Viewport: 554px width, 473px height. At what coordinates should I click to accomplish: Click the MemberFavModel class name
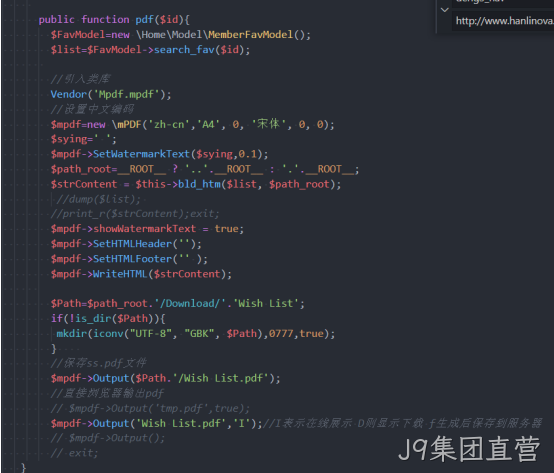coord(250,35)
